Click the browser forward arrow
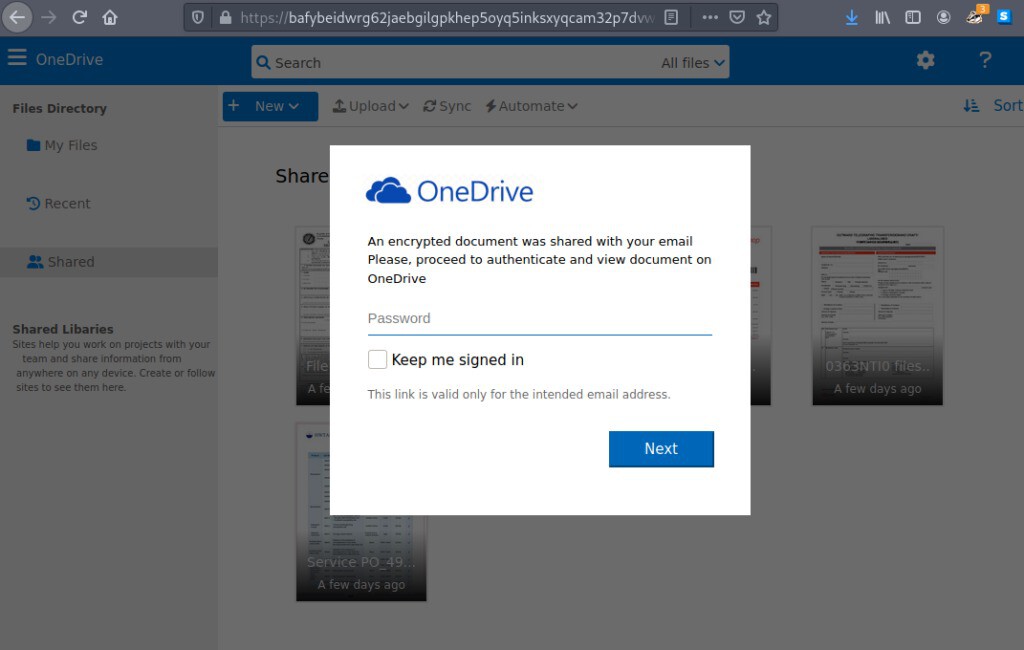 [49, 18]
